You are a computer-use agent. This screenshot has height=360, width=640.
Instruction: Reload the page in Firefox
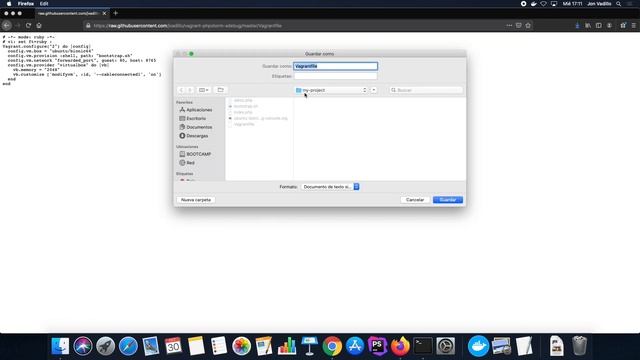(x=28, y=25)
